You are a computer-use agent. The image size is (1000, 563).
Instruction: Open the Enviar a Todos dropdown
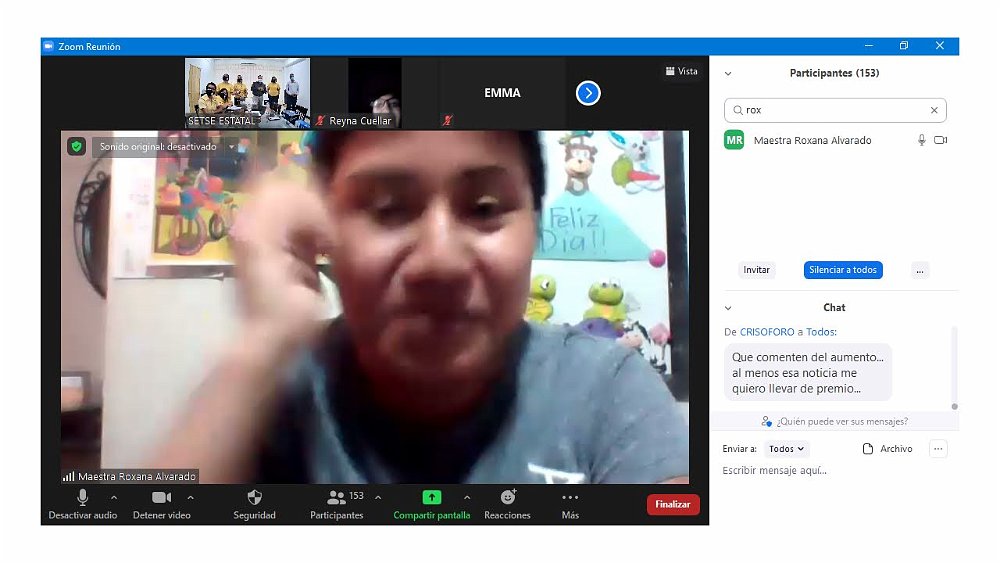coord(786,449)
